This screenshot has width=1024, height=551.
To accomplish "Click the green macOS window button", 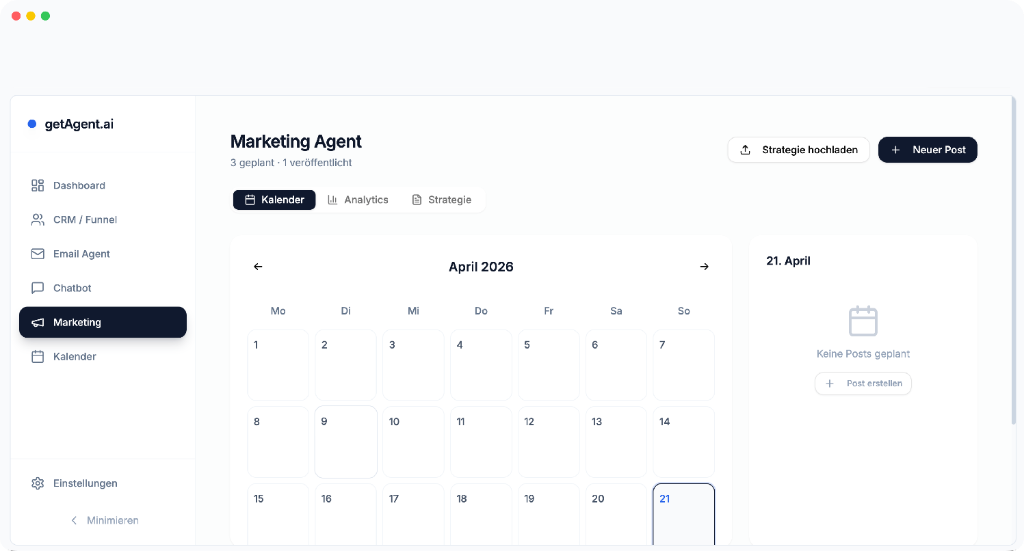I will tap(45, 16).
